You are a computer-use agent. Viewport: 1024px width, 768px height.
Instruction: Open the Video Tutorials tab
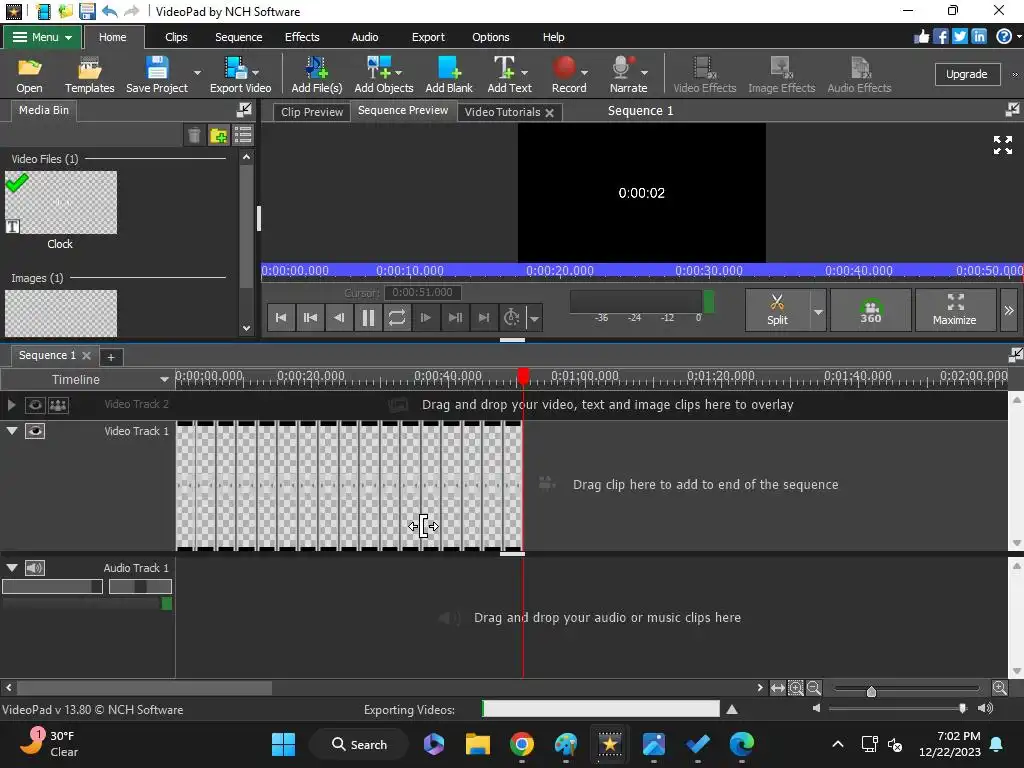click(x=502, y=112)
